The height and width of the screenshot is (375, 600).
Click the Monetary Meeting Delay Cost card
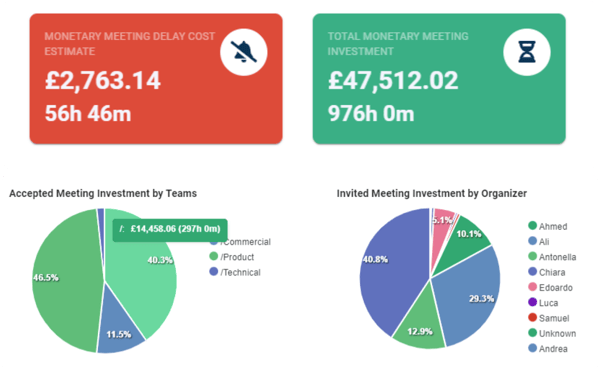pyautogui.click(x=156, y=79)
